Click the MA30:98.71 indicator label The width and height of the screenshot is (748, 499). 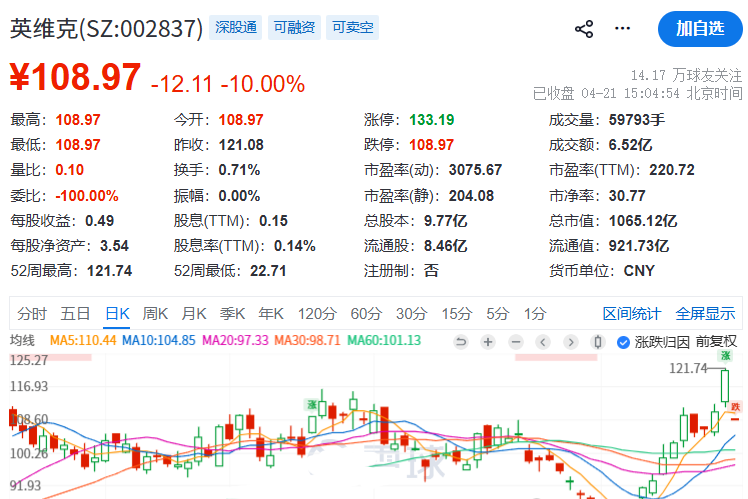click(x=307, y=341)
